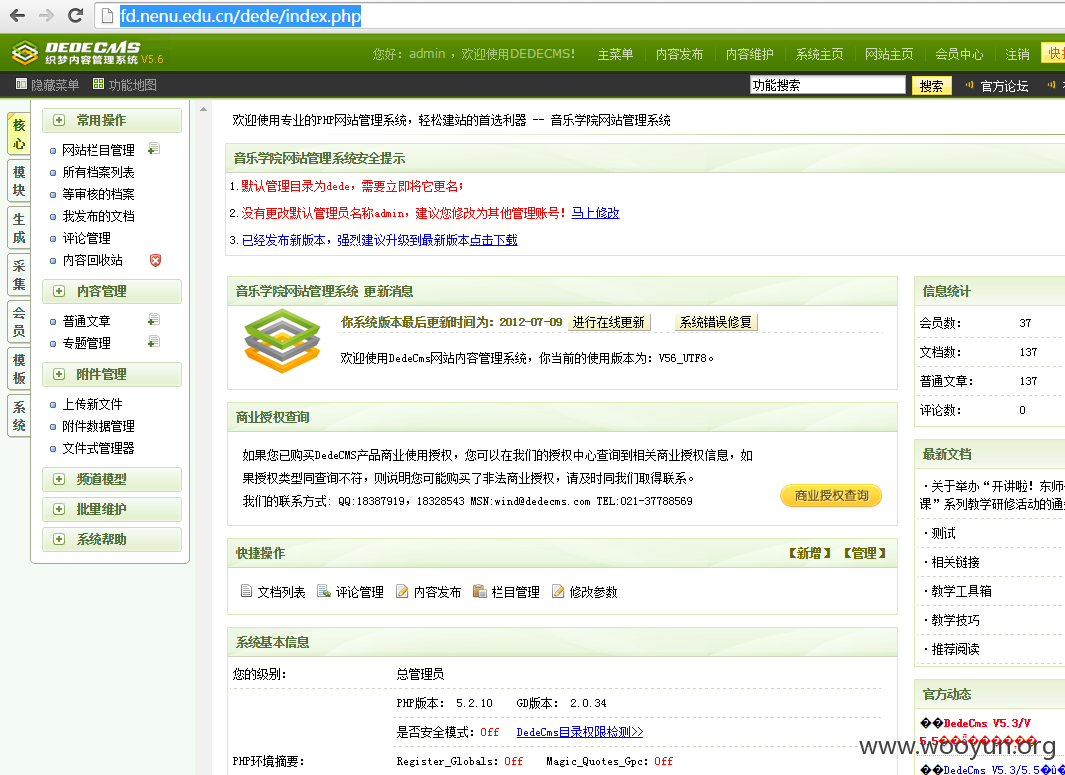Screen dimensions: 1065x775
Task: Open the 教学工具箱 latest document
Action: pos(961,592)
